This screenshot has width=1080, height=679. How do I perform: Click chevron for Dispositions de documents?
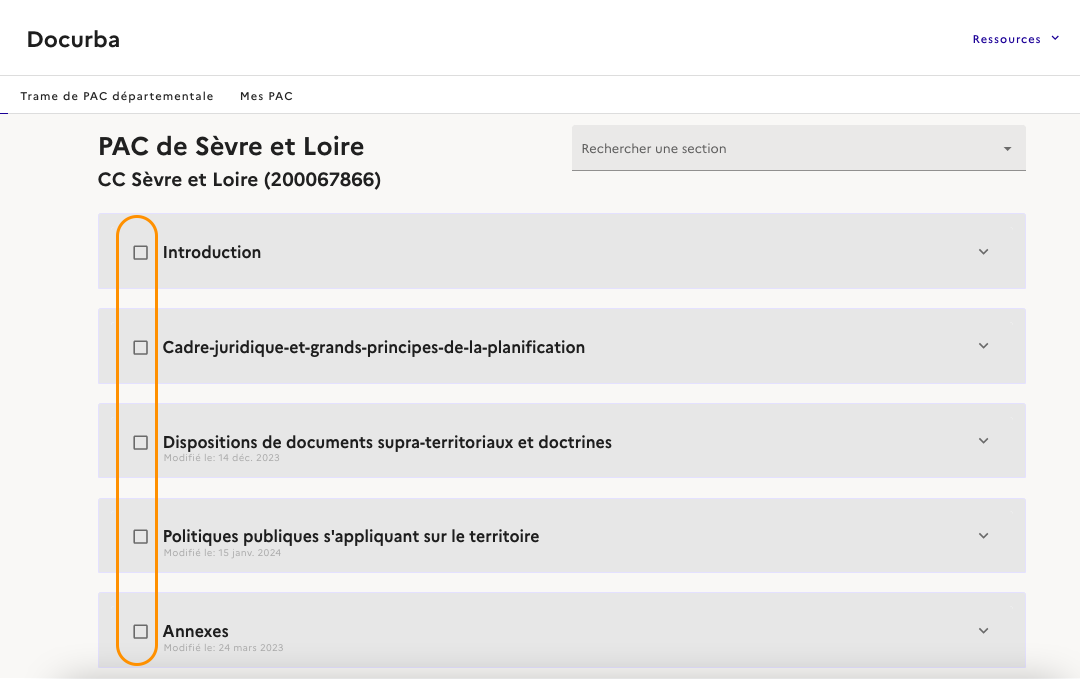click(983, 441)
